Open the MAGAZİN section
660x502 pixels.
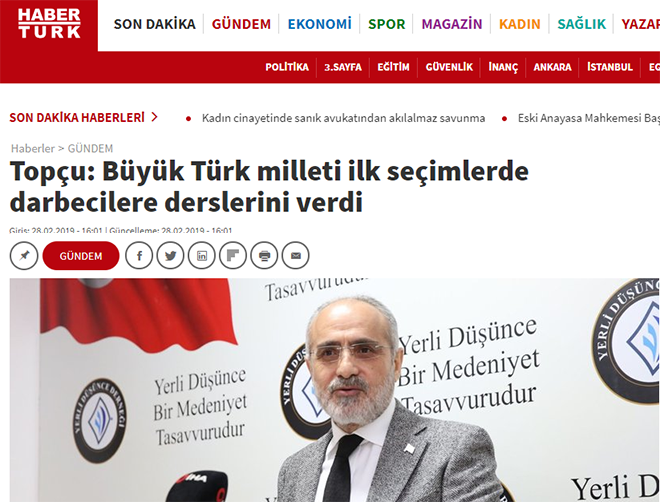point(452,24)
